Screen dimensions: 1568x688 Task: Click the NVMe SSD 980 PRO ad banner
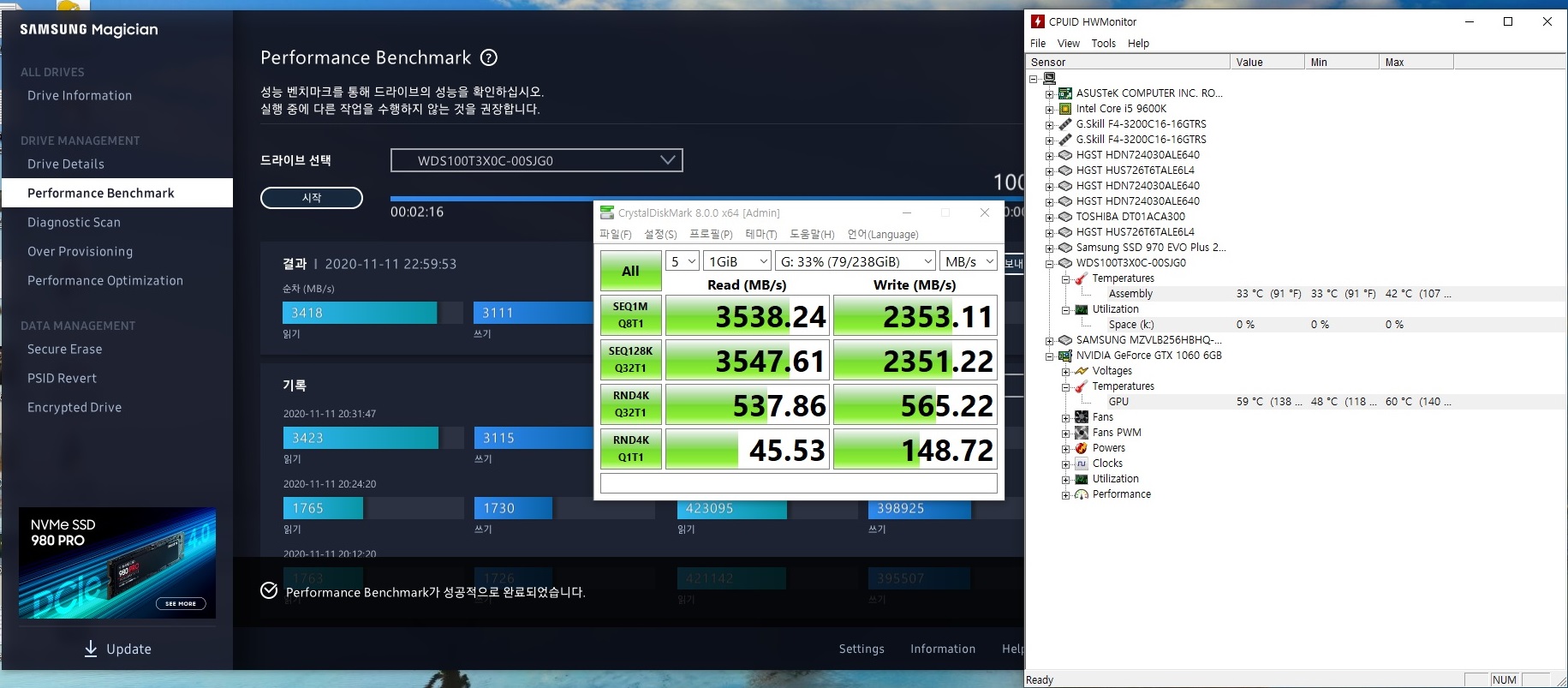117,563
